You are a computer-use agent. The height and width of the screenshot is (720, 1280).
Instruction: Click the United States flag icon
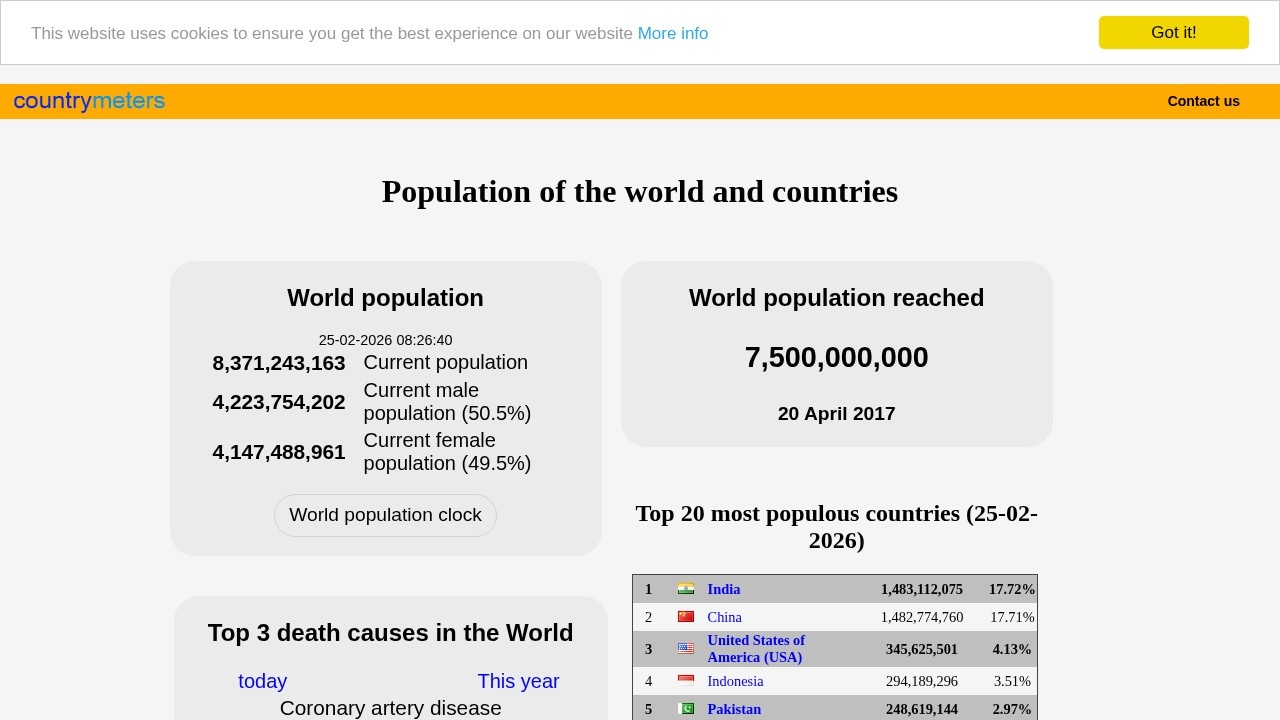[x=686, y=649]
